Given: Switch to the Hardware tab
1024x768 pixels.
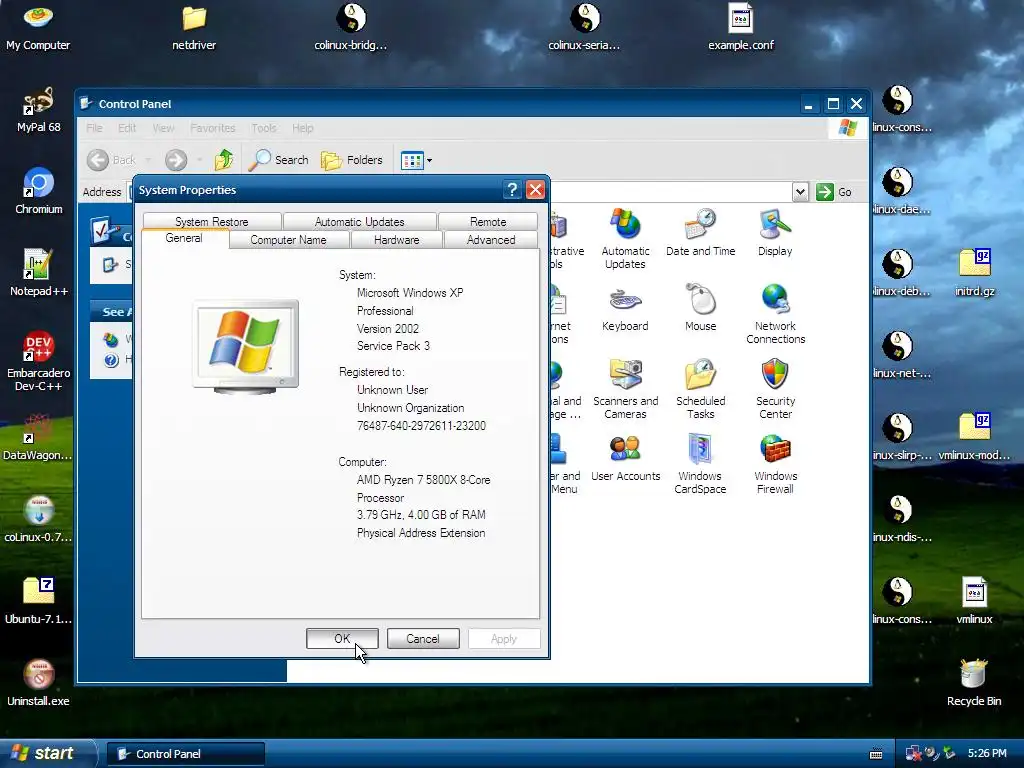Looking at the screenshot, I should coord(396,240).
